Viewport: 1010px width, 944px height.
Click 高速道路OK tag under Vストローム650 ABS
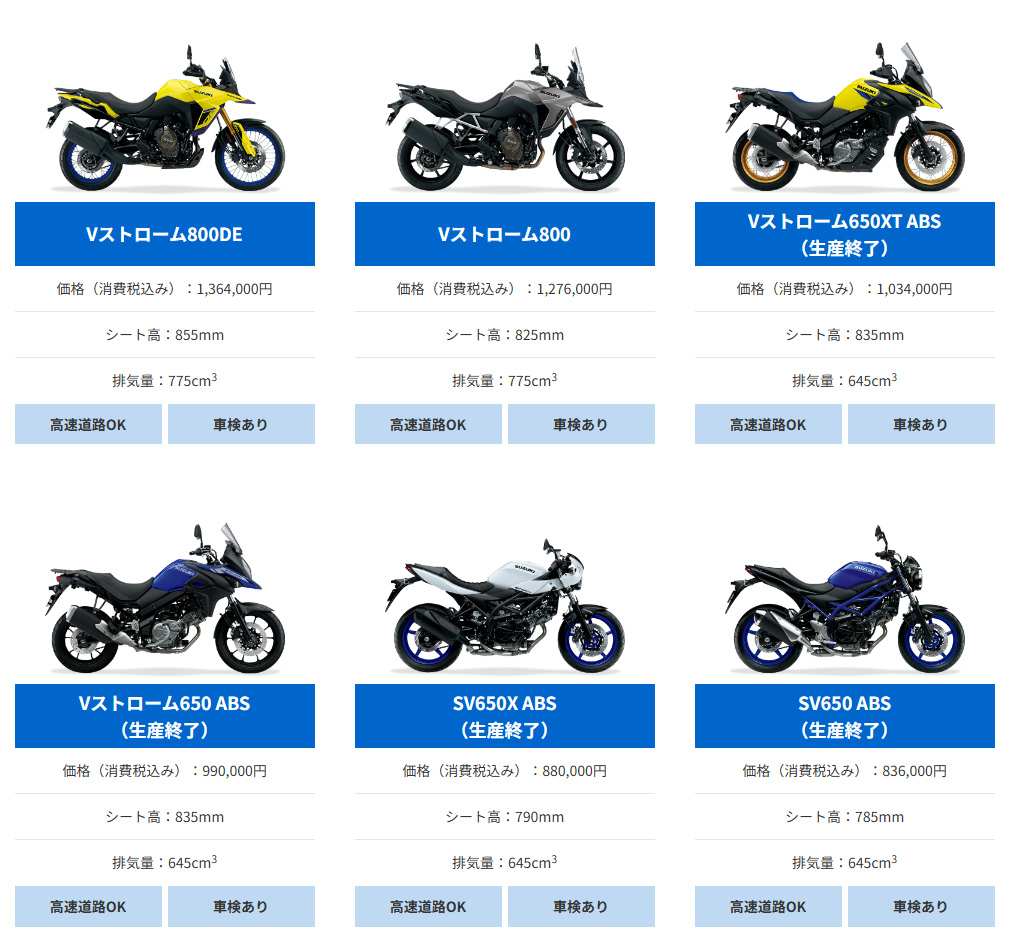(x=88, y=907)
